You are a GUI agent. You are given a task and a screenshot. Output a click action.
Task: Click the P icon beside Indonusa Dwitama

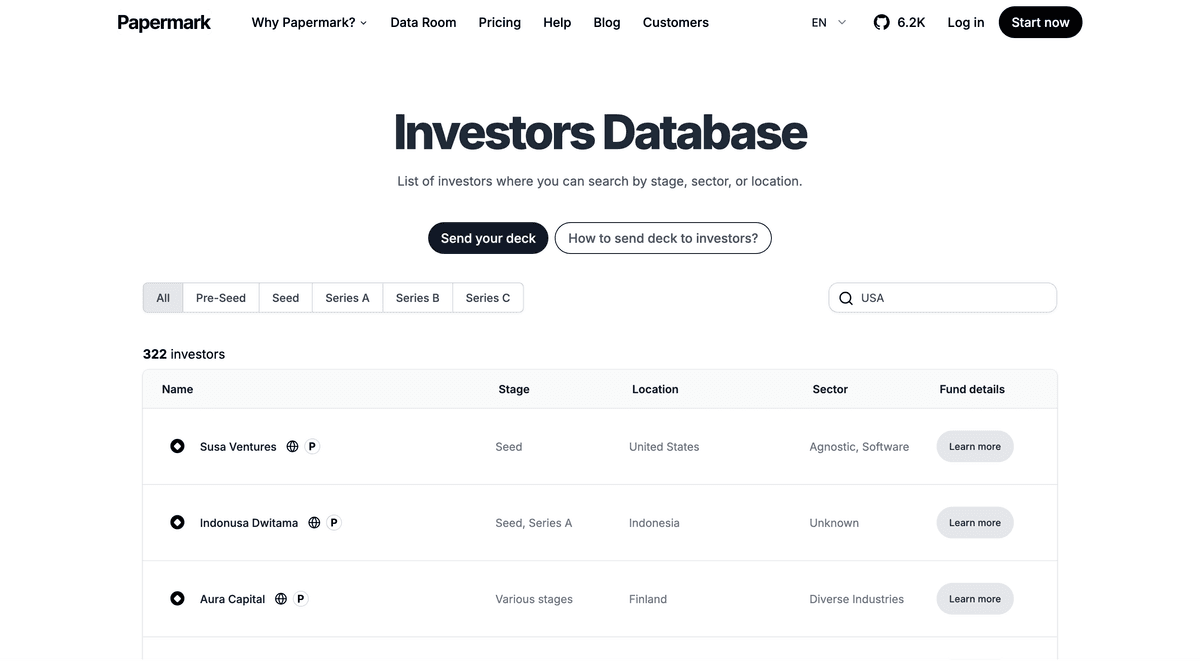coord(334,522)
